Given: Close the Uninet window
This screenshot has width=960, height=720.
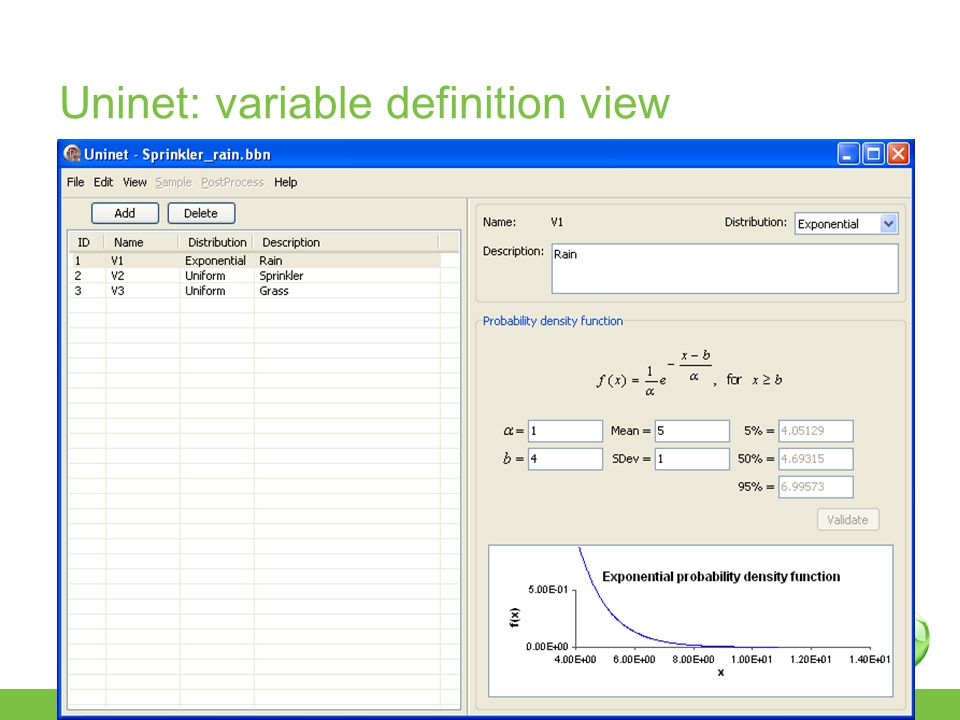Looking at the screenshot, I should [898, 154].
